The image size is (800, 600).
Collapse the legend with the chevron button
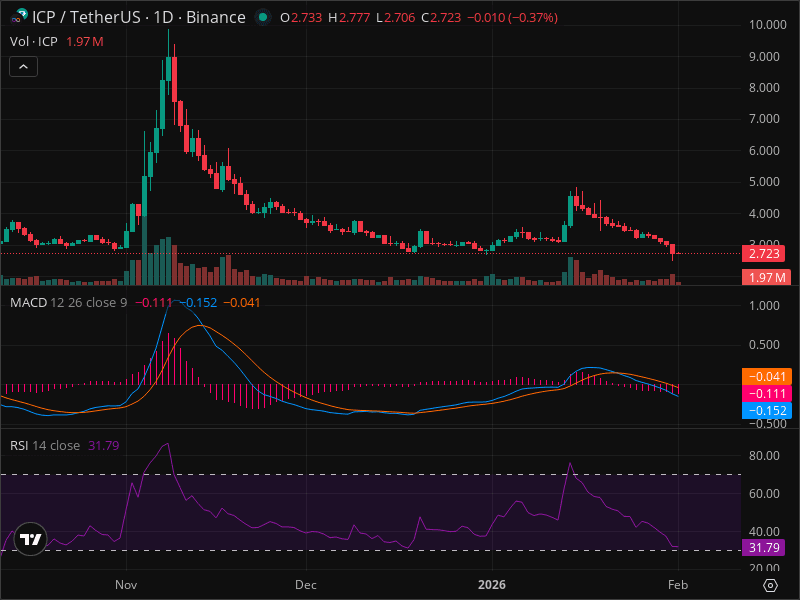22,66
